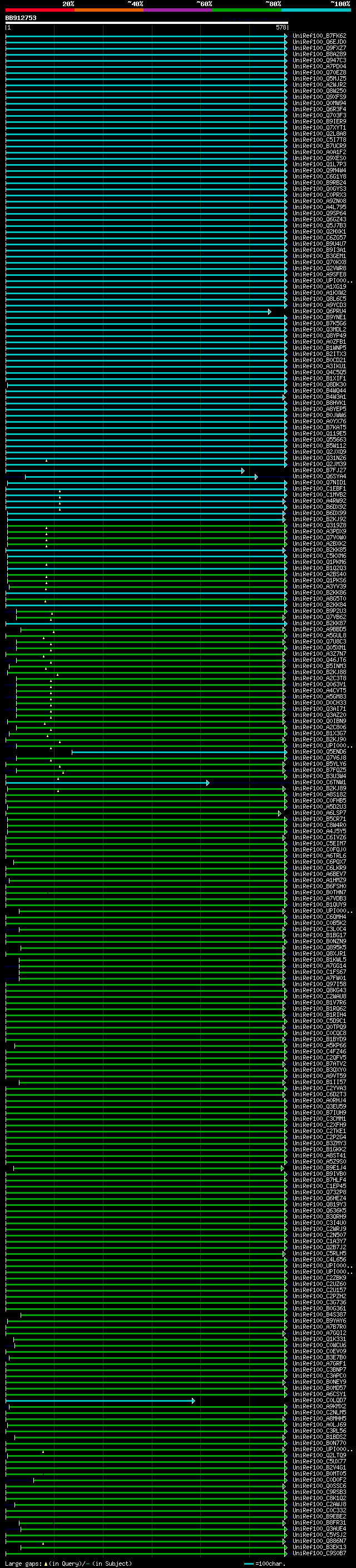Select hit label UniRef100_Q9M4W4
This screenshot has width=356, height=1568.
(x=319, y=170)
